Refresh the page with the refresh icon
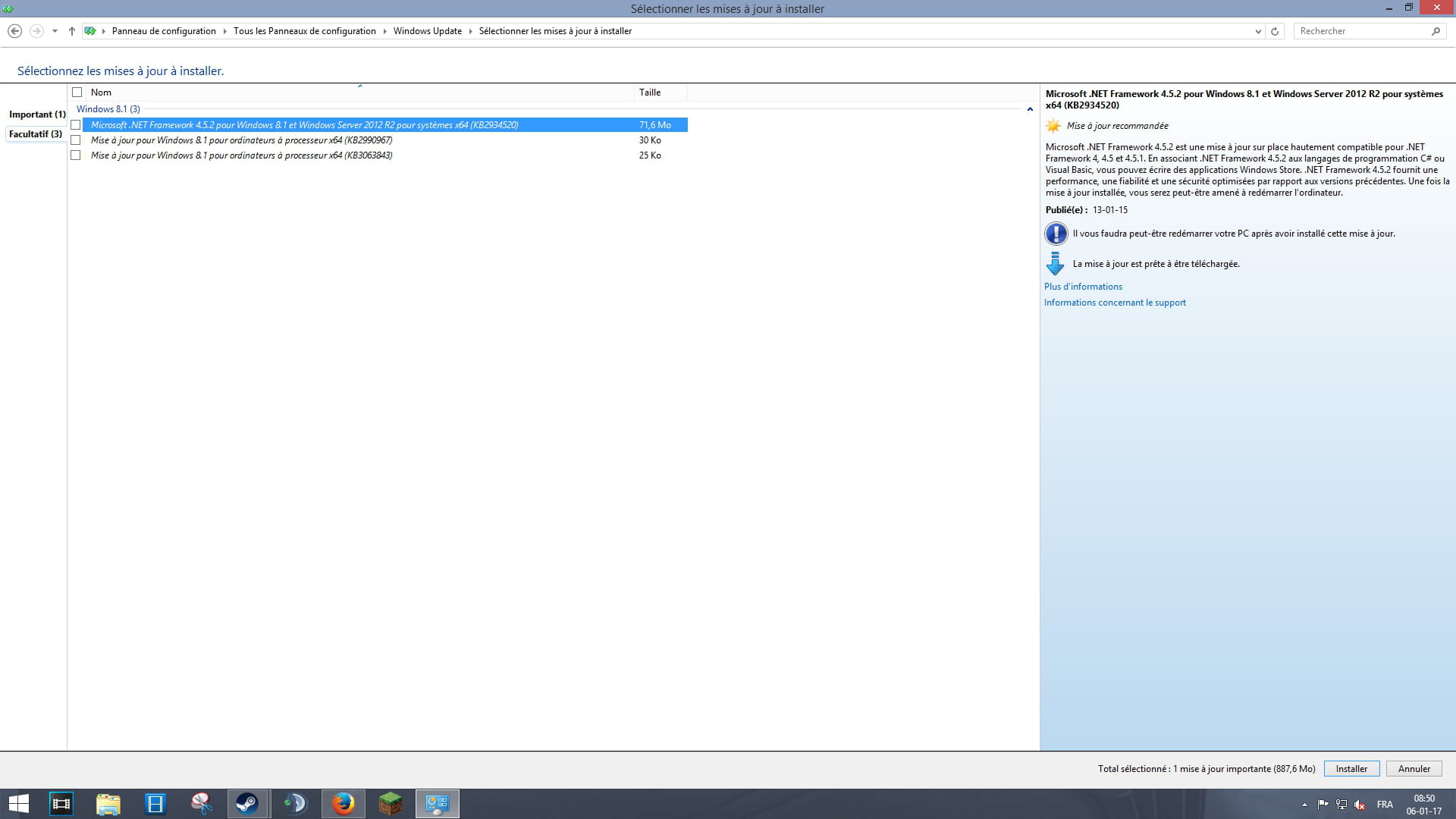1456x819 pixels. point(1275,31)
